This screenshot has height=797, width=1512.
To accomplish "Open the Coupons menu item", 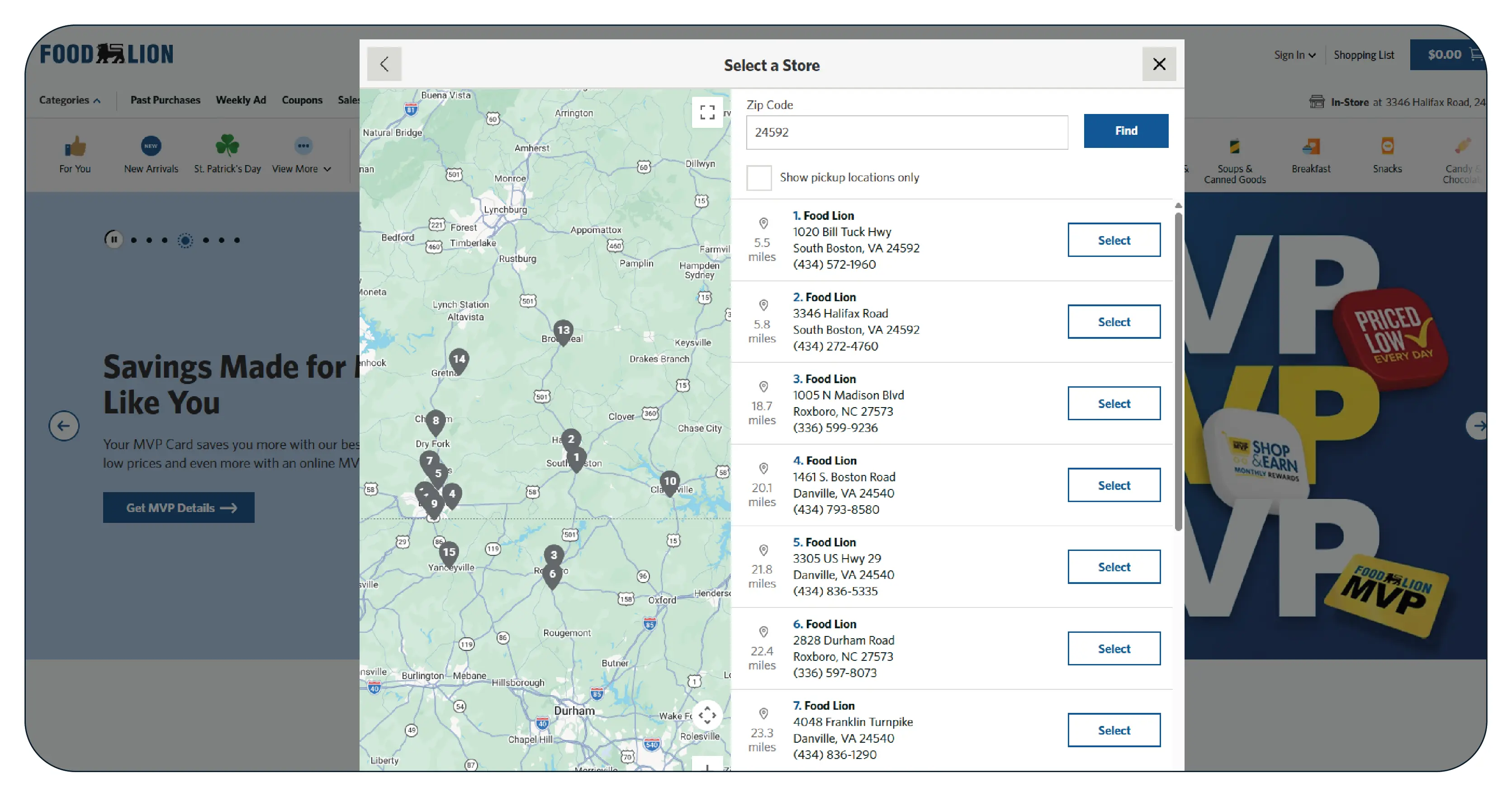I will [x=302, y=100].
